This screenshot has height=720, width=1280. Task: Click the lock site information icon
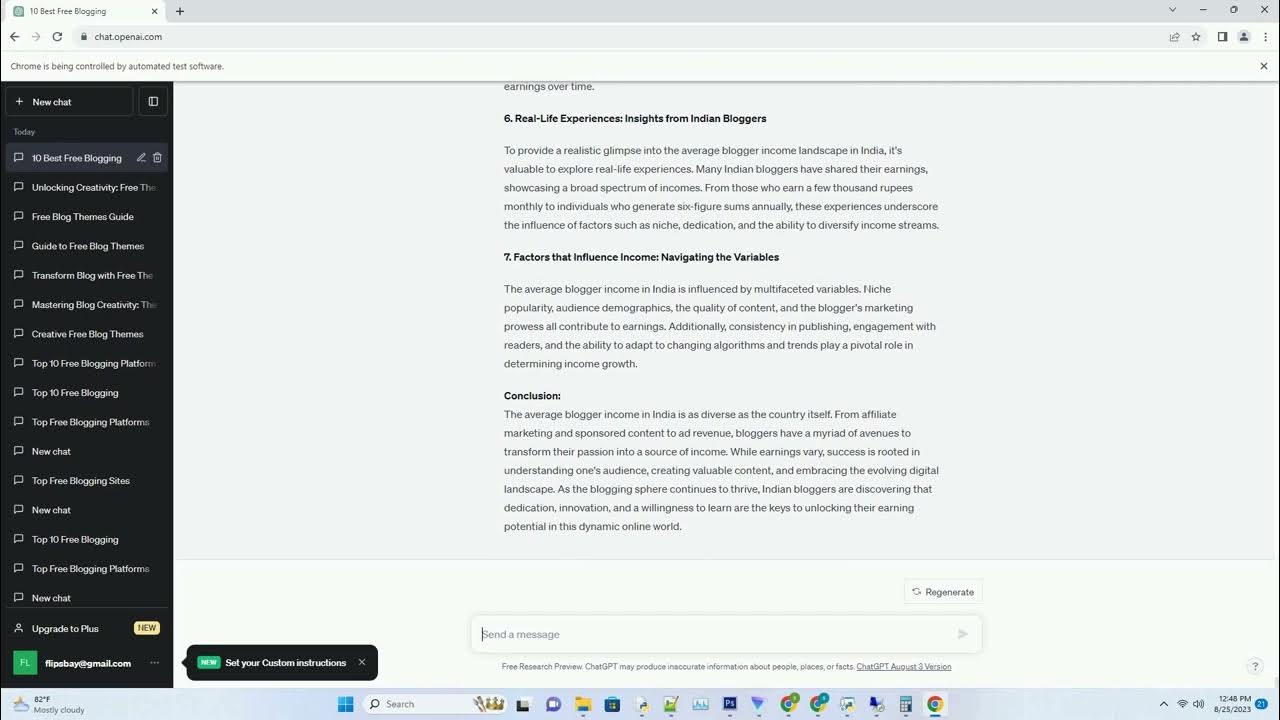coord(84,37)
